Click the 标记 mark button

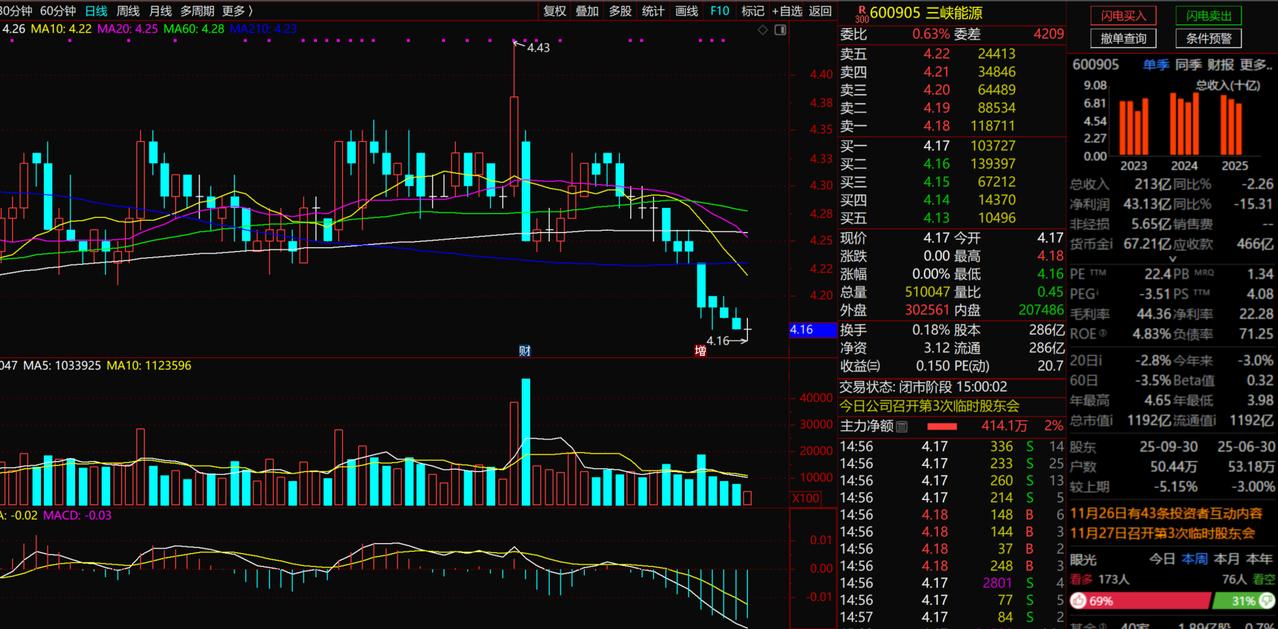pos(753,11)
